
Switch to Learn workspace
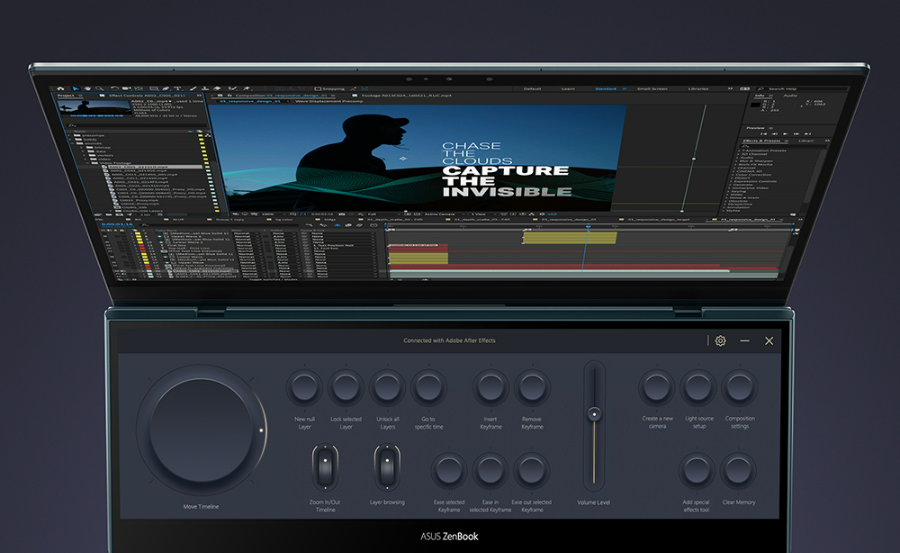[568, 88]
